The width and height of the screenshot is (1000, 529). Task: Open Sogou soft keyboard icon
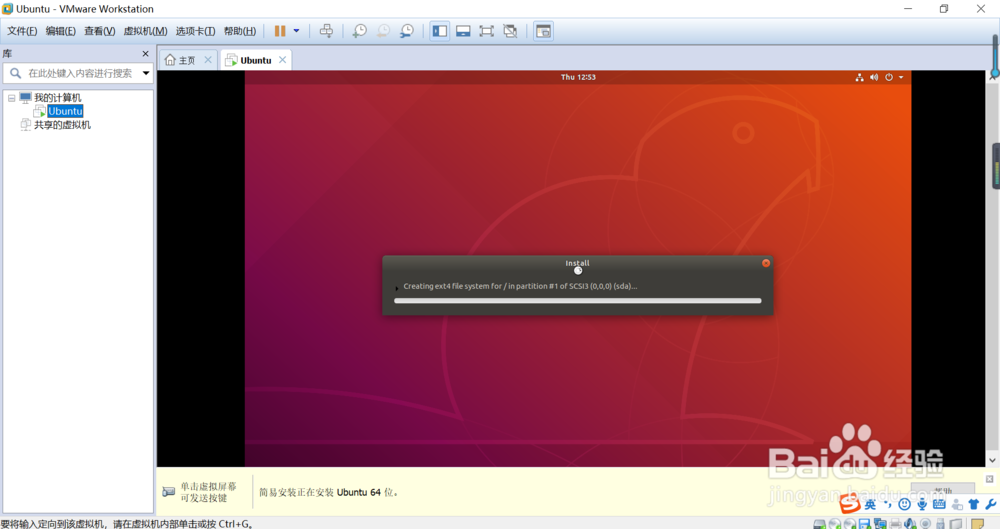[939, 505]
